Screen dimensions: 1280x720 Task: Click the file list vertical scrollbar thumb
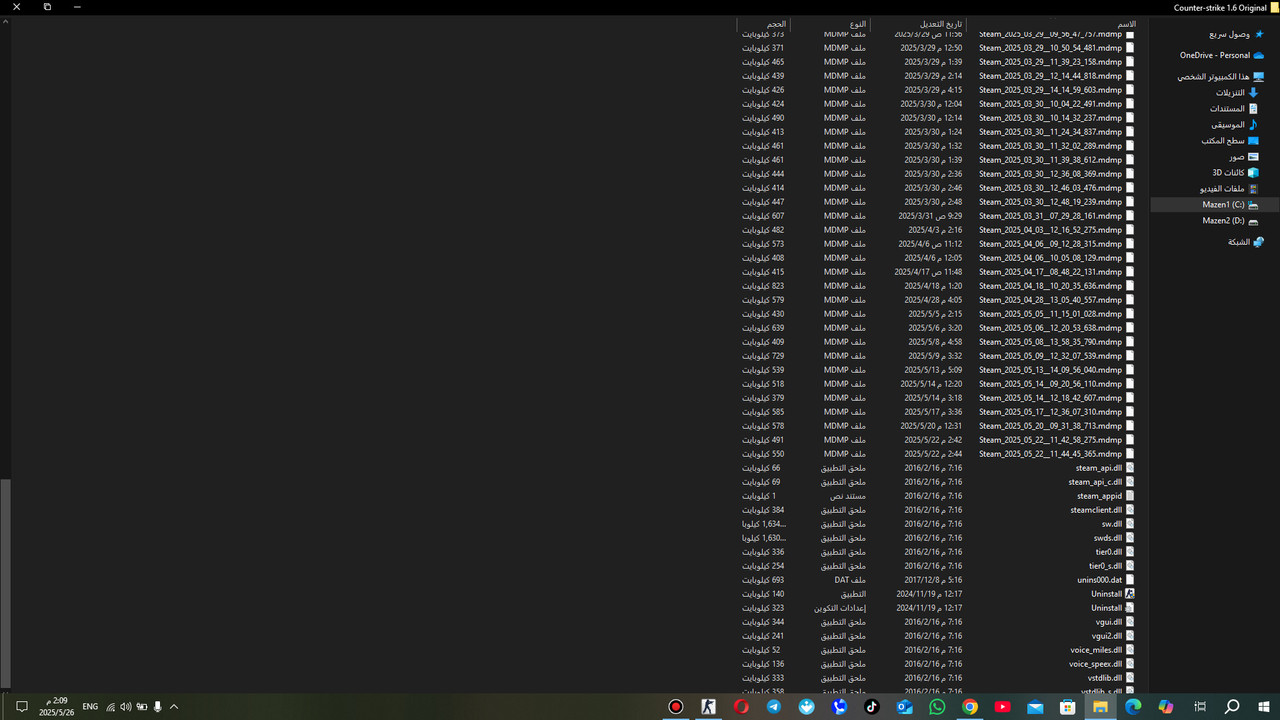(x=5, y=583)
